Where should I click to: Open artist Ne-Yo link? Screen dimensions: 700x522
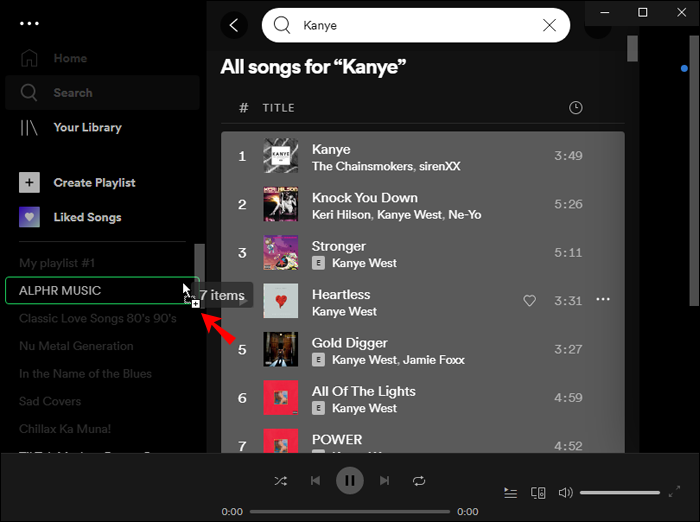point(465,215)
